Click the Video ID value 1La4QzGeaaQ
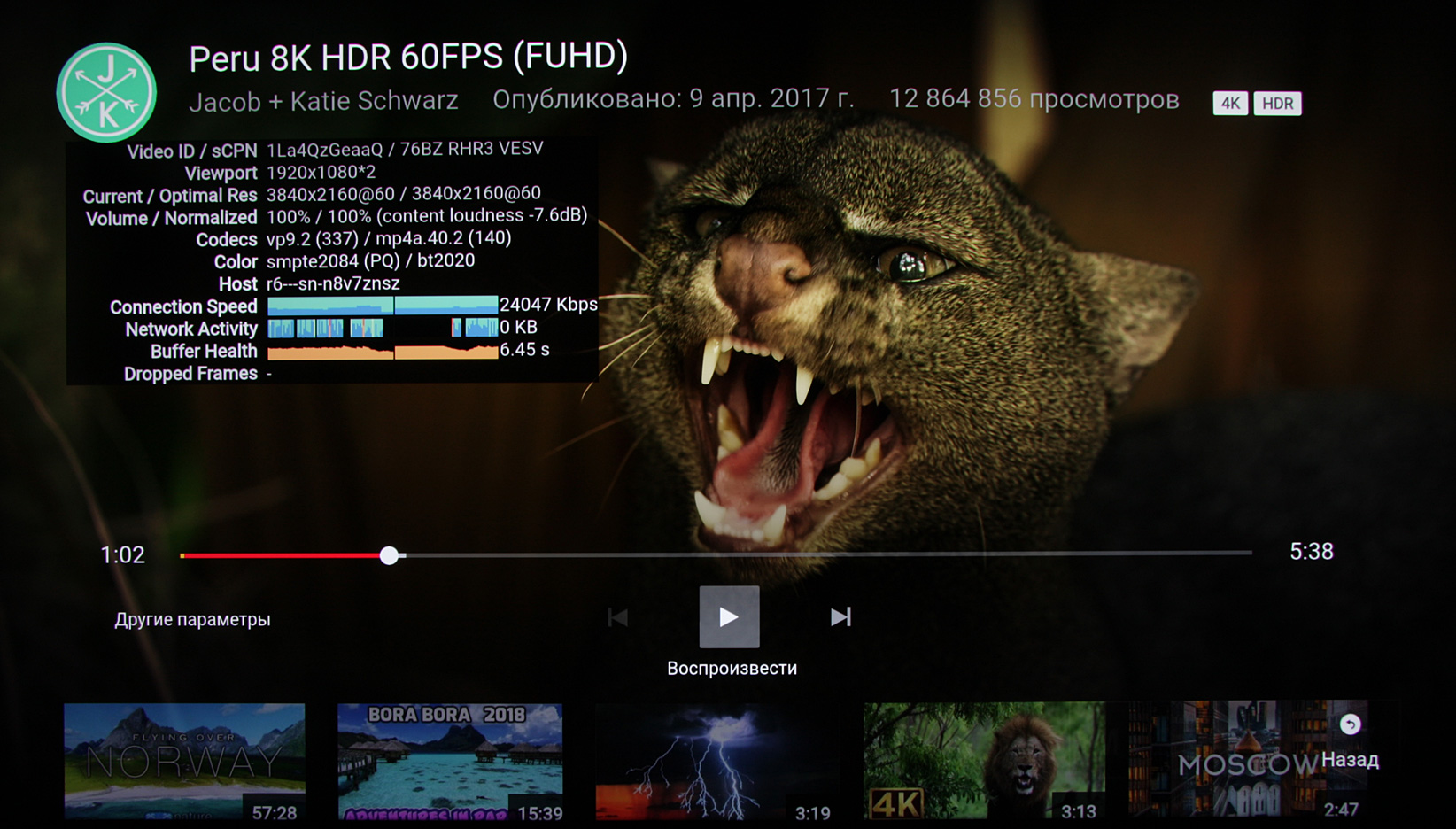This screenshot has height=829, width=1456. 324,150
